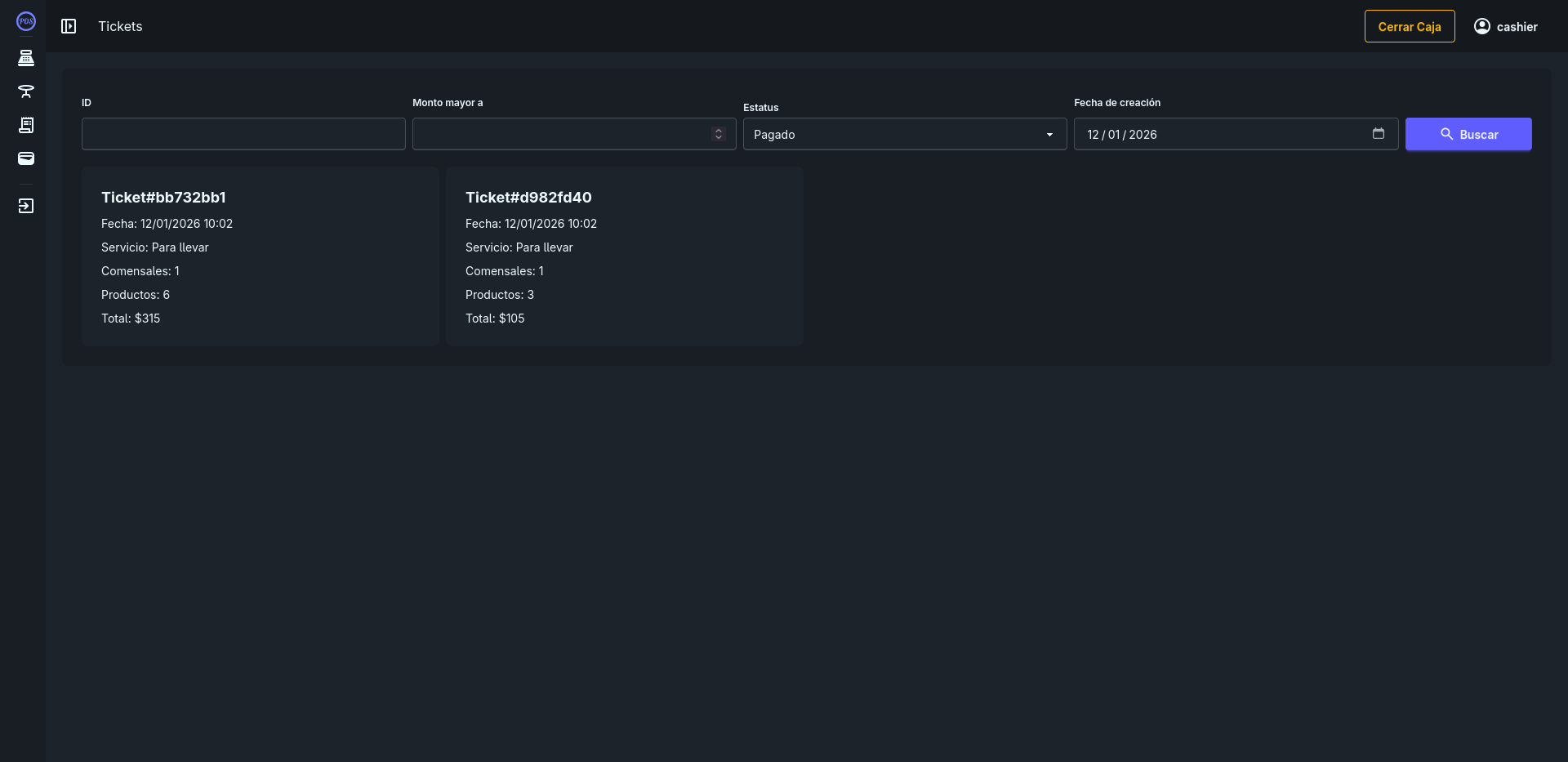Open ticket card #bb732bb1
The image size is (1568, 762).
coord(260,256)
